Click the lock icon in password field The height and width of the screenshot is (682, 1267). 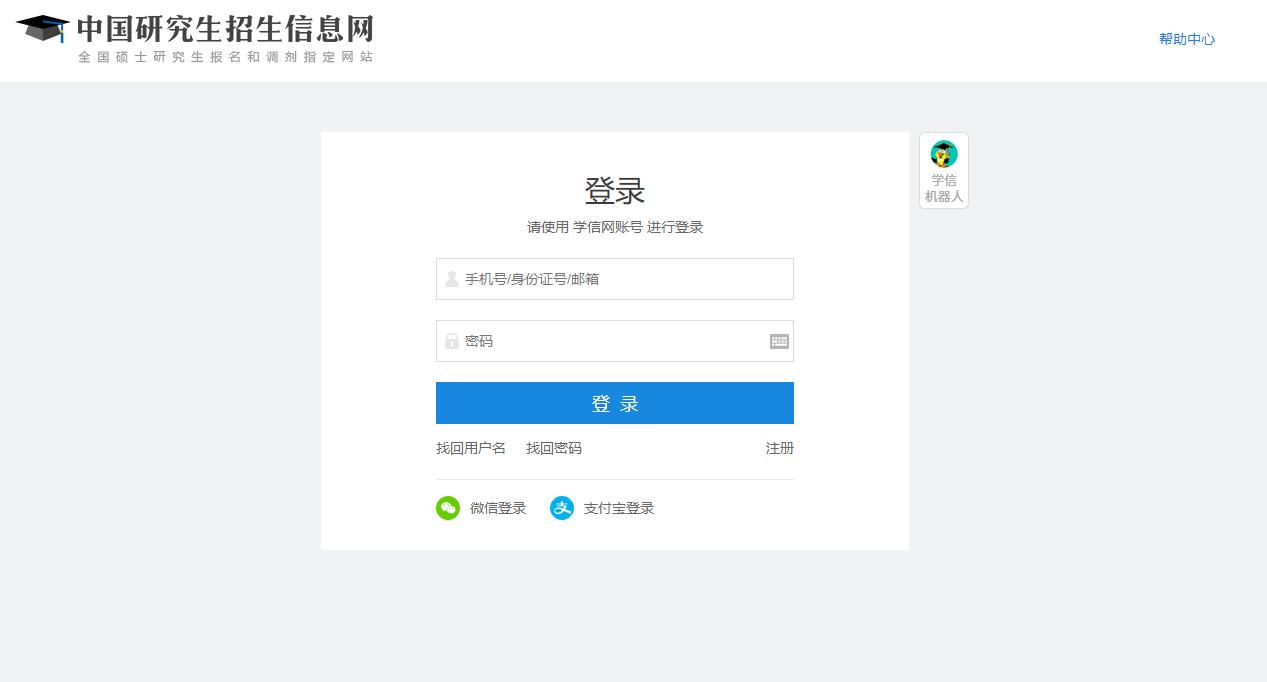452,341
